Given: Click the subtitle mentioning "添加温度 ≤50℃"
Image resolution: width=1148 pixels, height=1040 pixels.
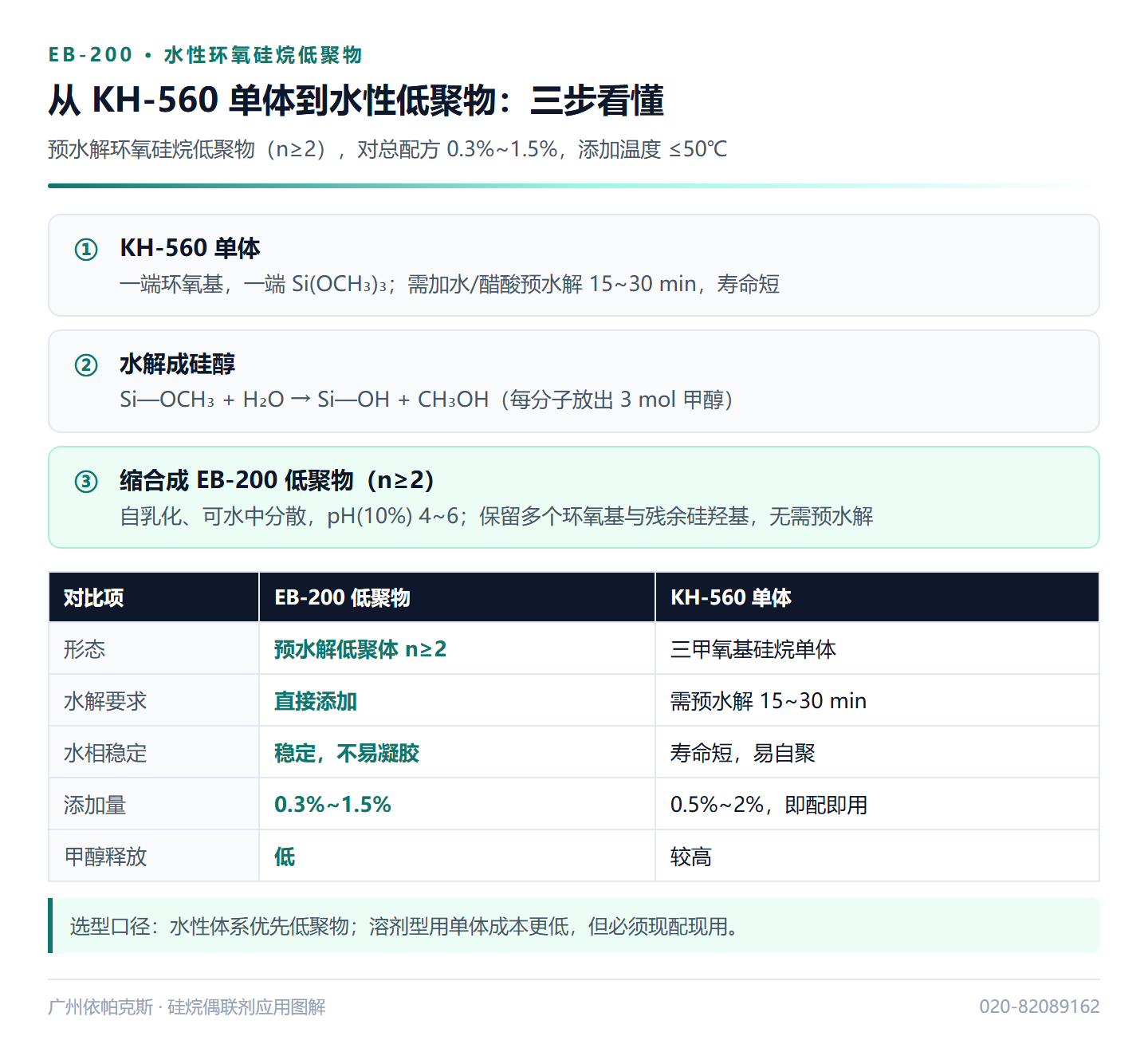Looking at the screenshot, I should pos(387,149).
